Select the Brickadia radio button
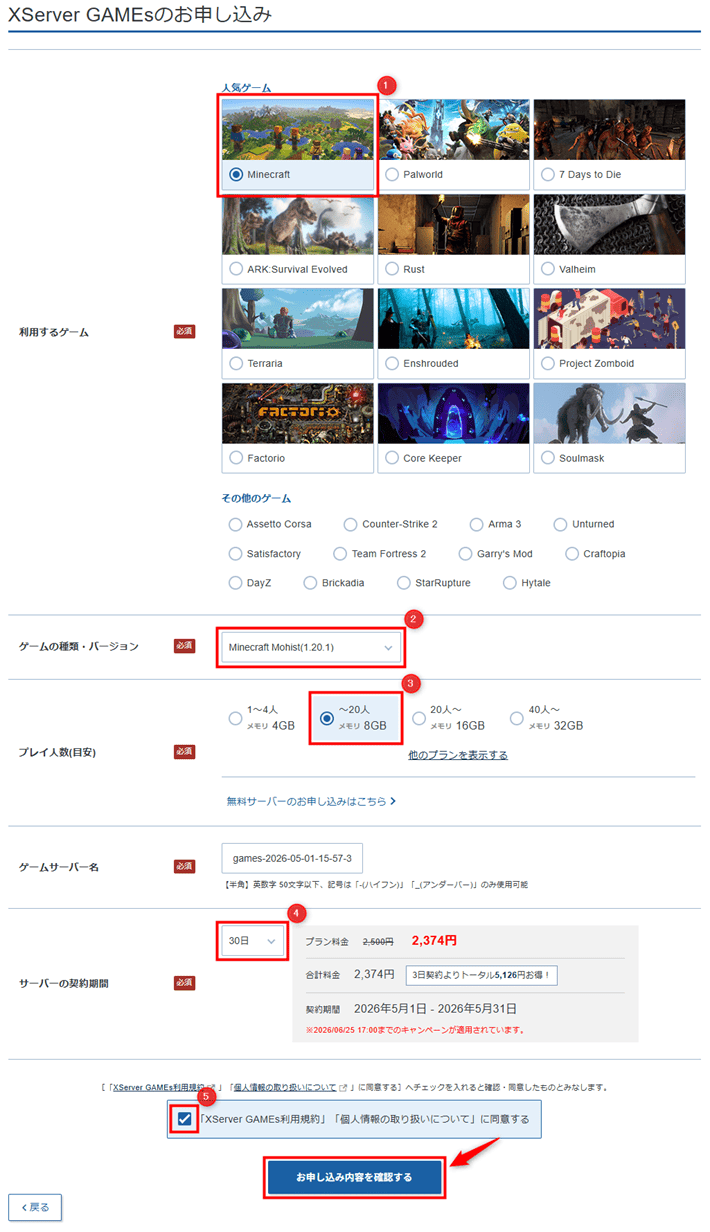Image resolution: width=710 pixels, height=1232 pixels. [311, 583]
